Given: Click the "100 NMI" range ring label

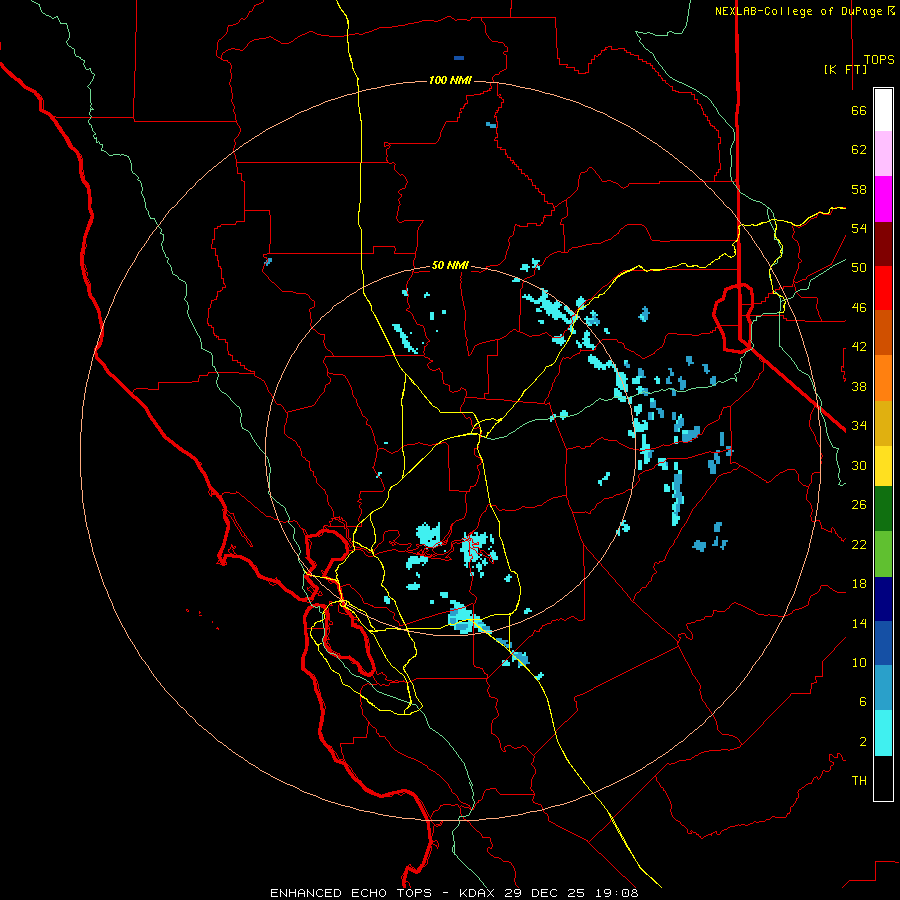Looking at the screenshot, I should click(450, 80).
